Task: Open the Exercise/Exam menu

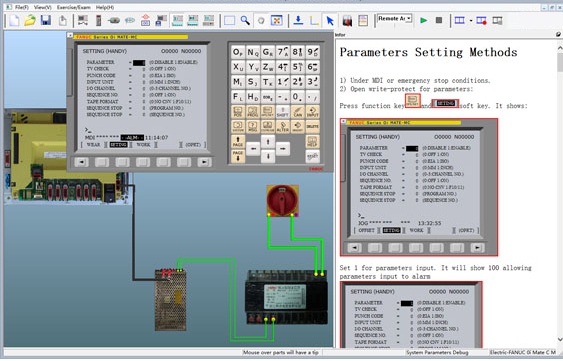Action: coord(74,7)
